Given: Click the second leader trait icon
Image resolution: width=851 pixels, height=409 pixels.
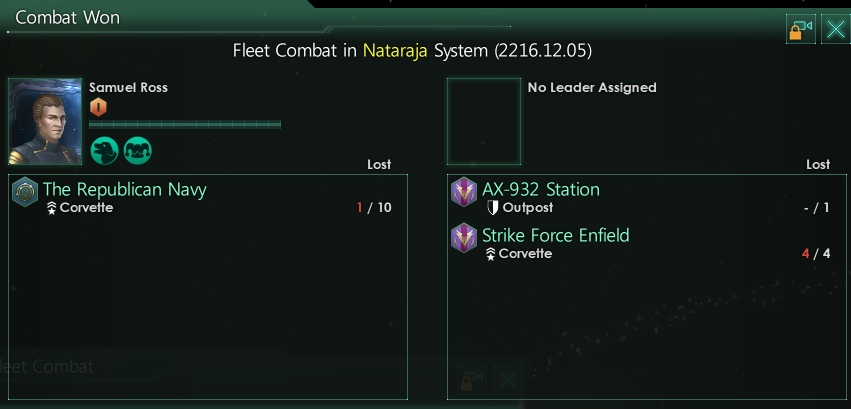Looking at the screenshot, I should (137, 150).
